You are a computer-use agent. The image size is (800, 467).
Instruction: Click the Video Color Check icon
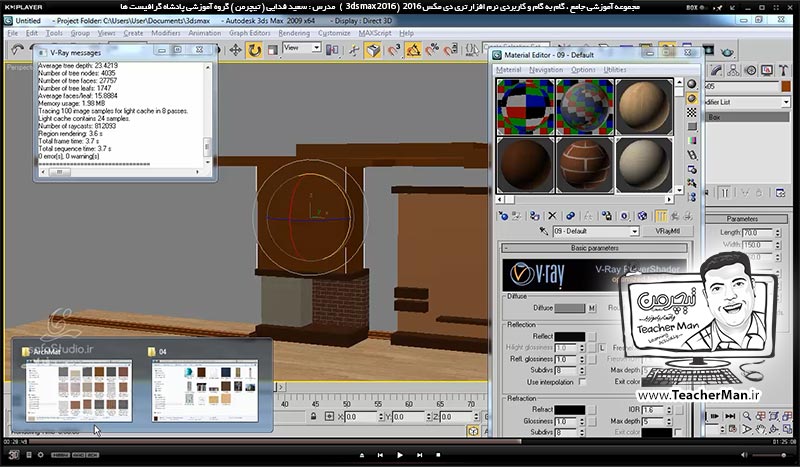(691, 140)
